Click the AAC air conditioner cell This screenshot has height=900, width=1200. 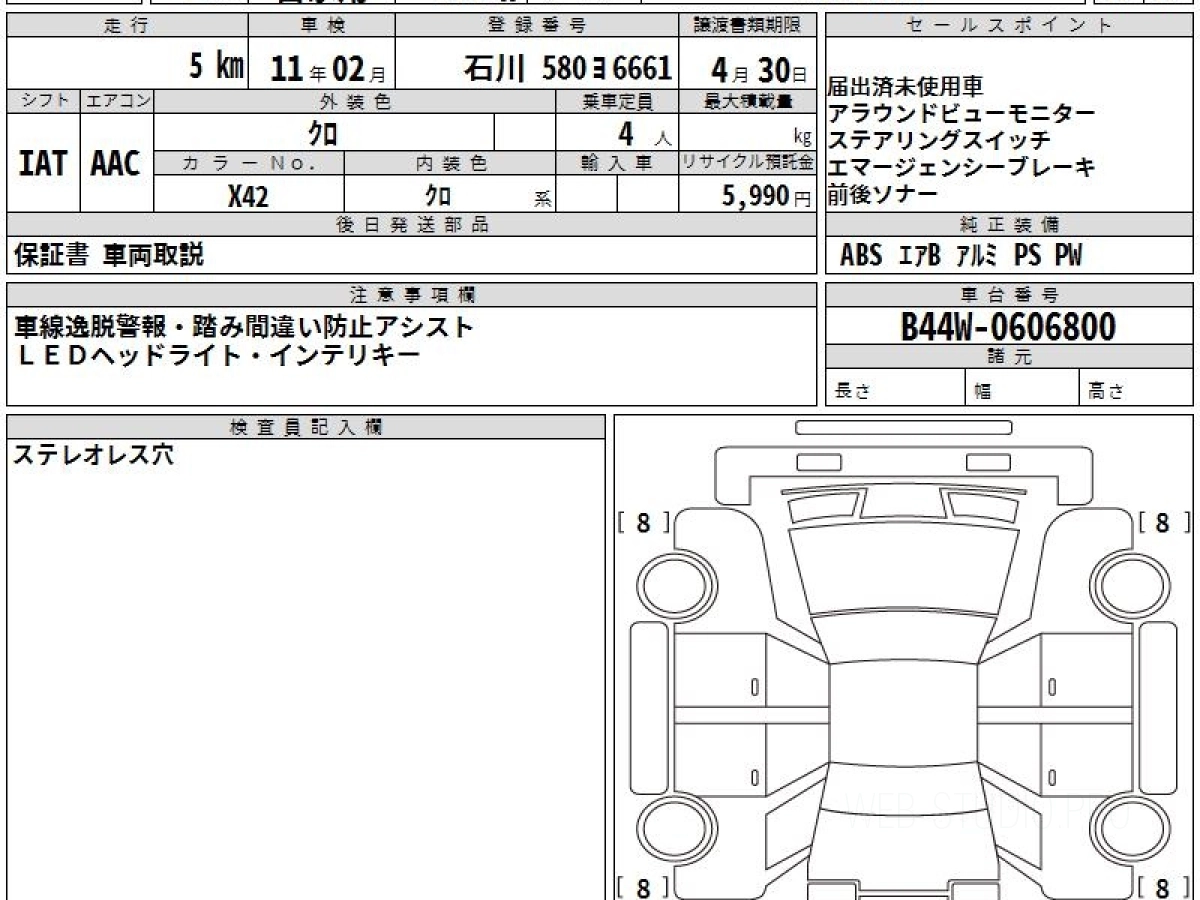click(x=116, y=164)
